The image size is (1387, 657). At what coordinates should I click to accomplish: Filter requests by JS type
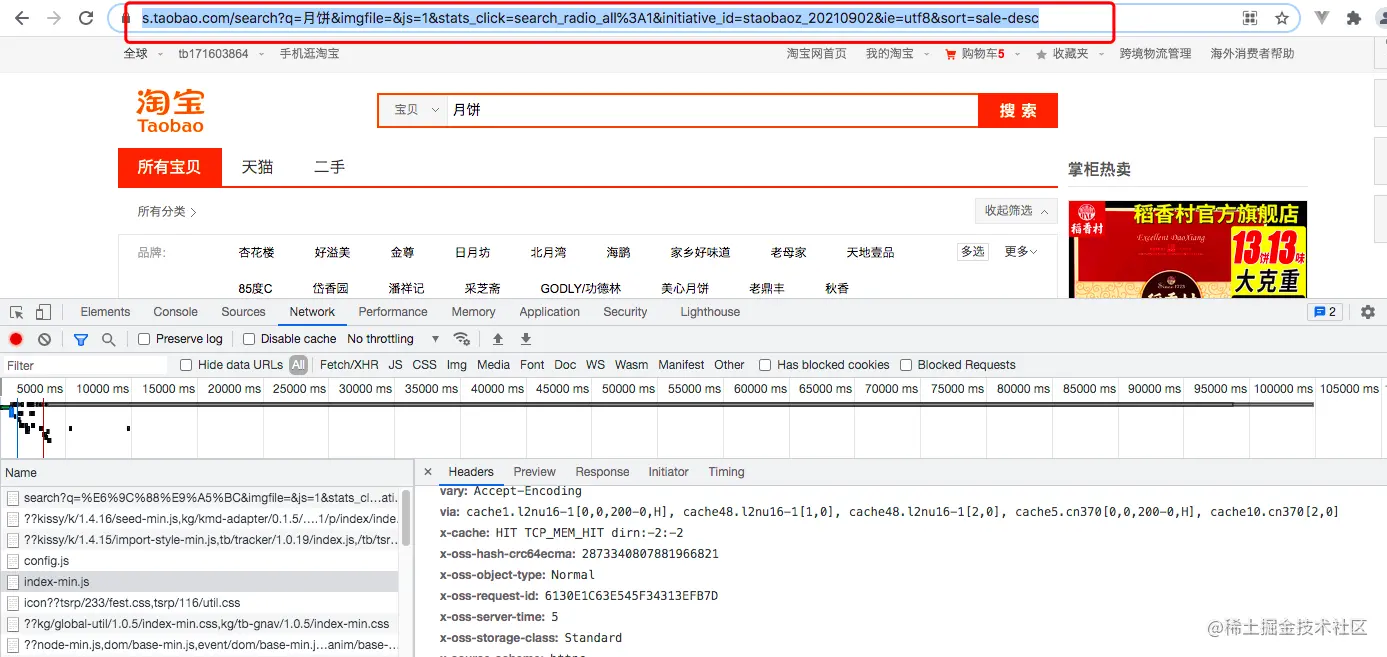(395, 365)
